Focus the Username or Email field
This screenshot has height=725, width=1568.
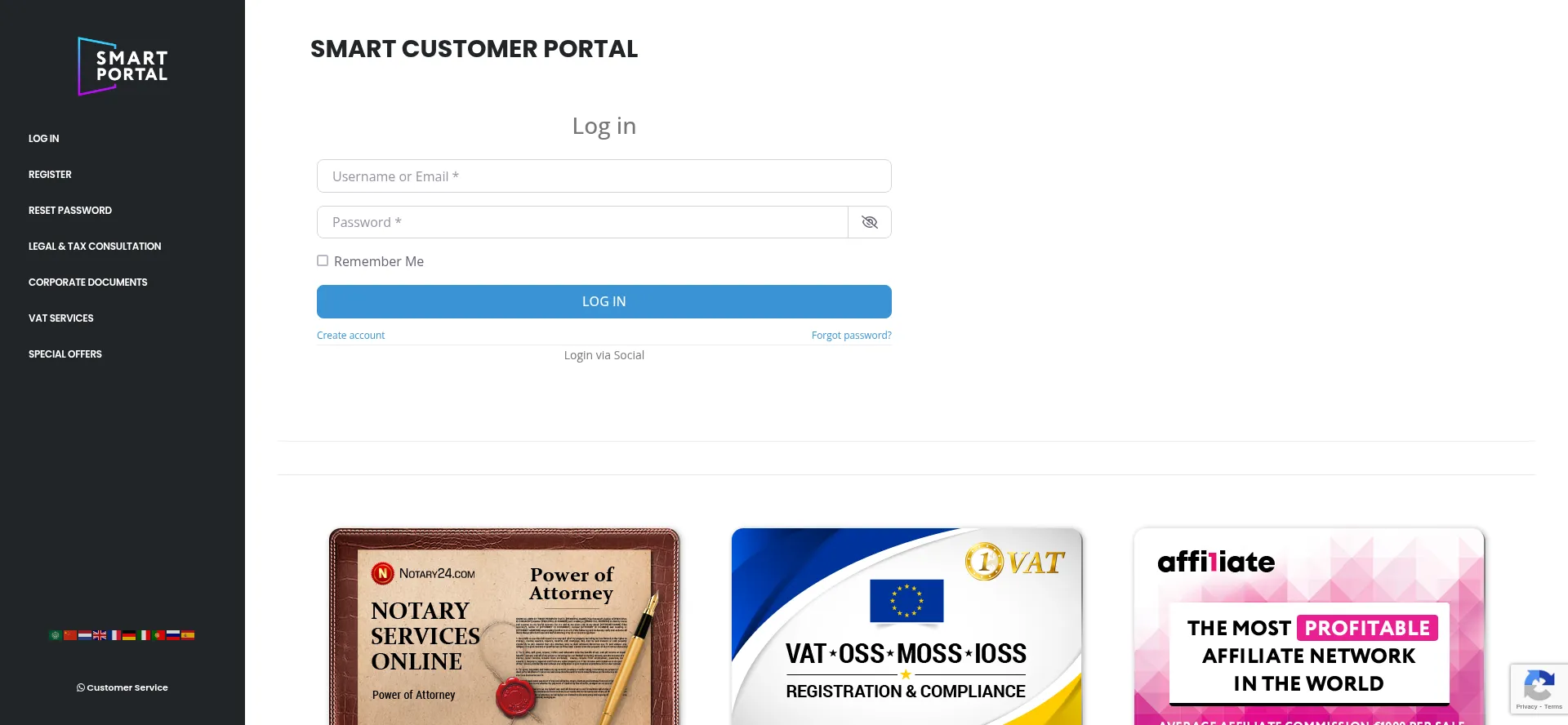[604, 176]
